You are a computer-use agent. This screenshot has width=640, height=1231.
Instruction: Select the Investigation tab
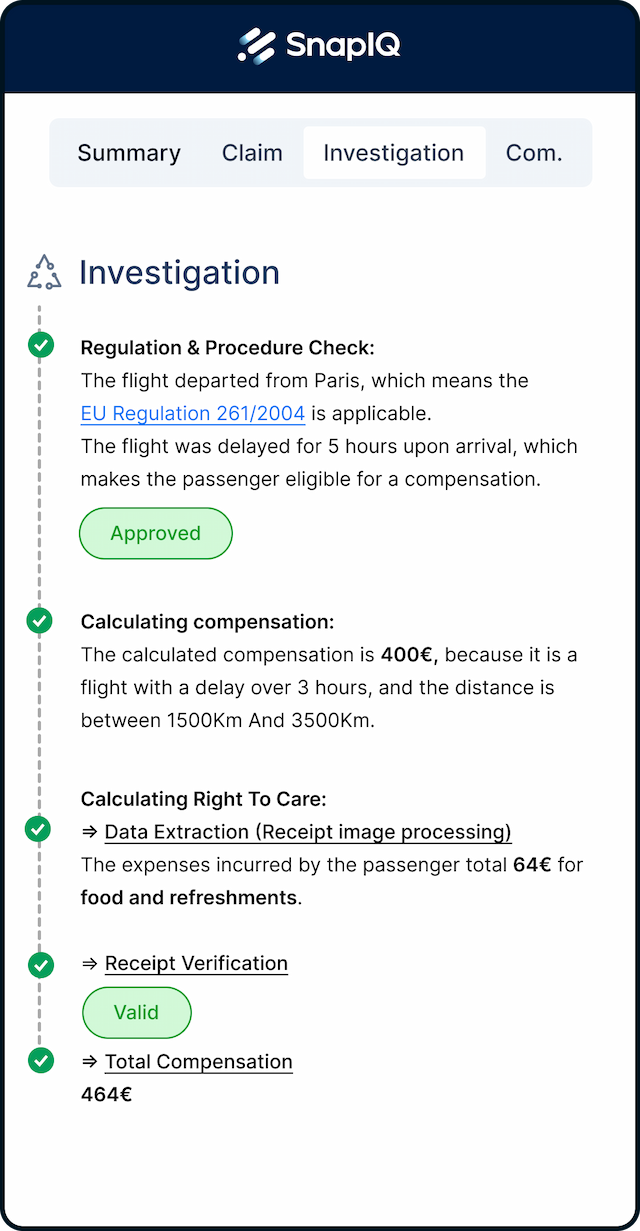click(394, 153)
